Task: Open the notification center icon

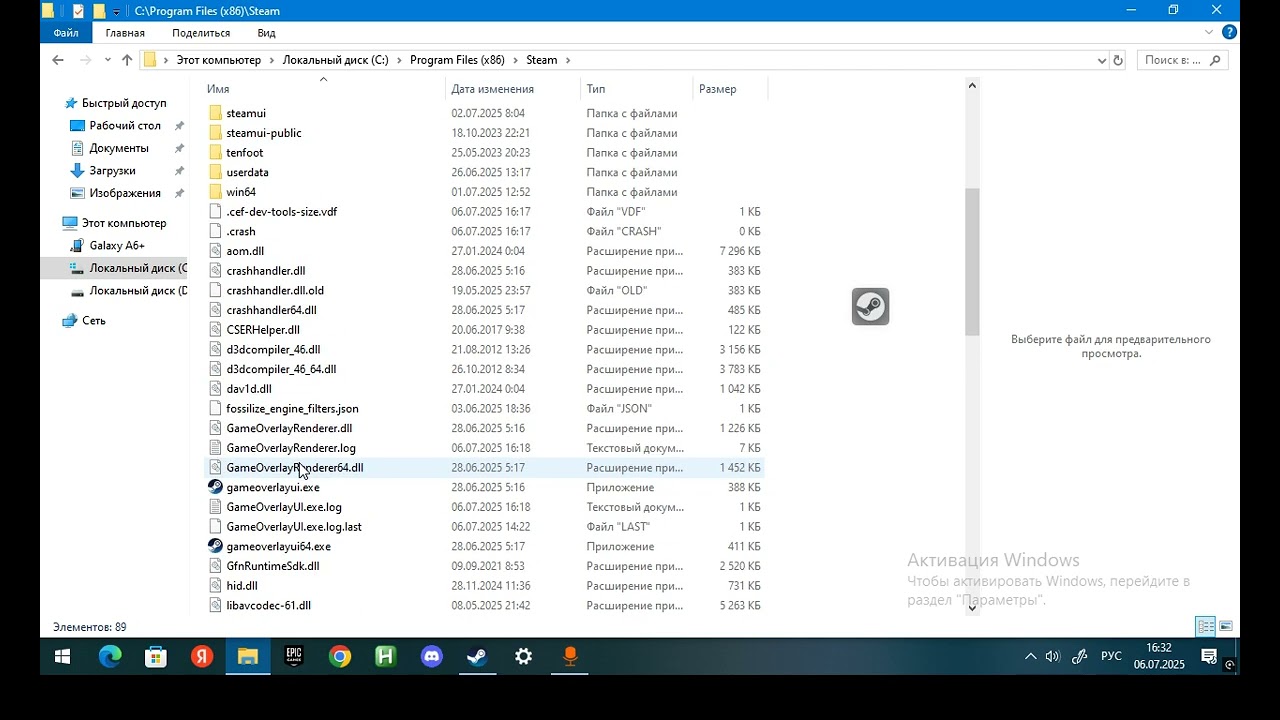Action: [x=1209, y=657]
